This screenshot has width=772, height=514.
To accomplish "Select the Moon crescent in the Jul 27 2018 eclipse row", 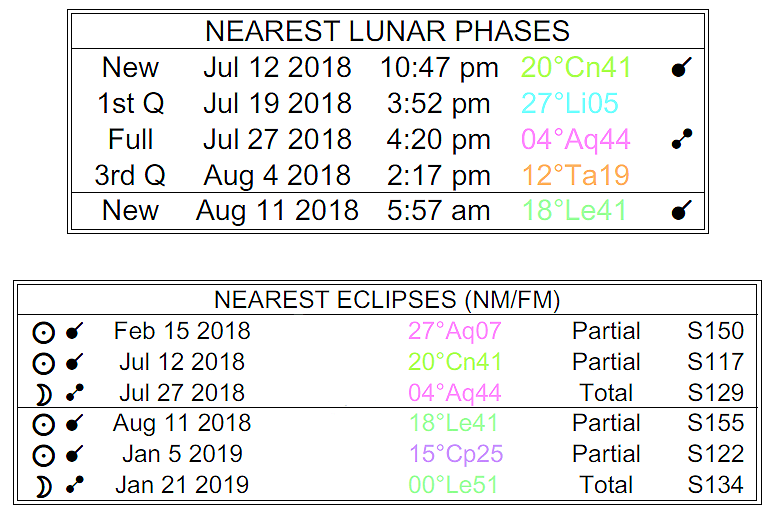I will [43, 393].
